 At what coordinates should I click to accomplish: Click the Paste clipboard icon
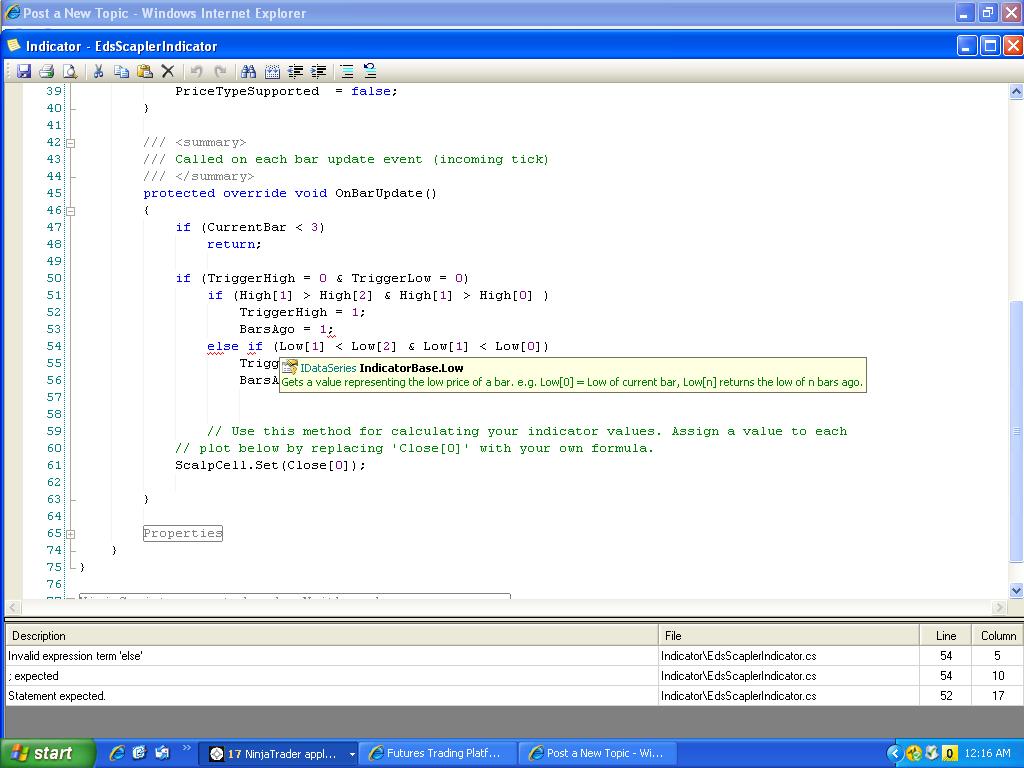coord(144,71)
